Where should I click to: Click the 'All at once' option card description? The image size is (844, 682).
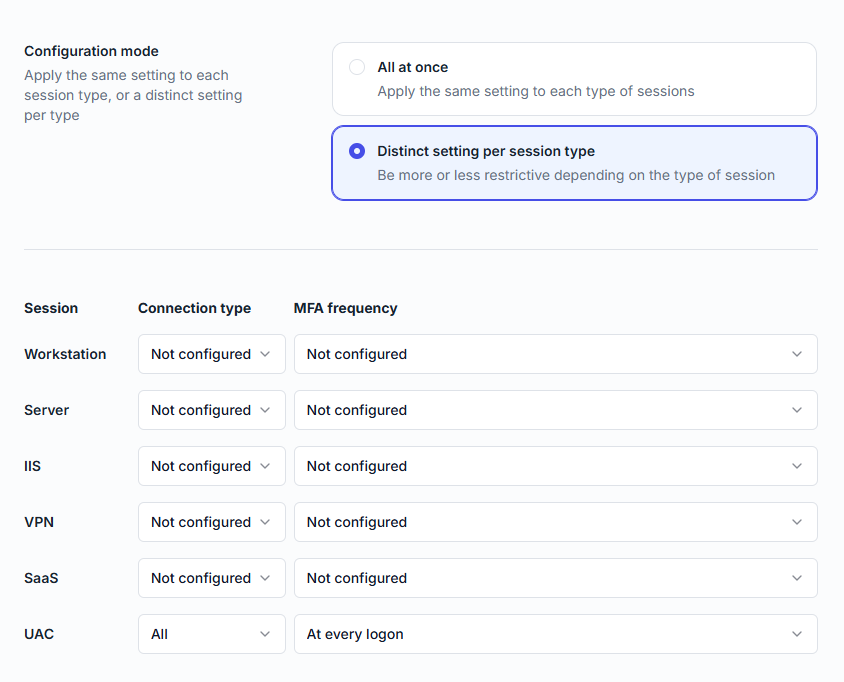pyautogui.click(x=535, y=91)
